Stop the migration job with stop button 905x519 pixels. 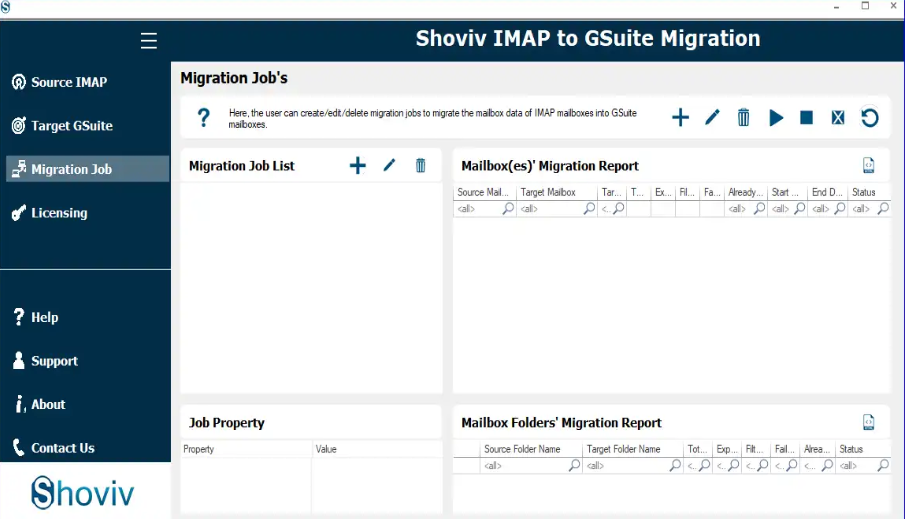coord(806,118)
